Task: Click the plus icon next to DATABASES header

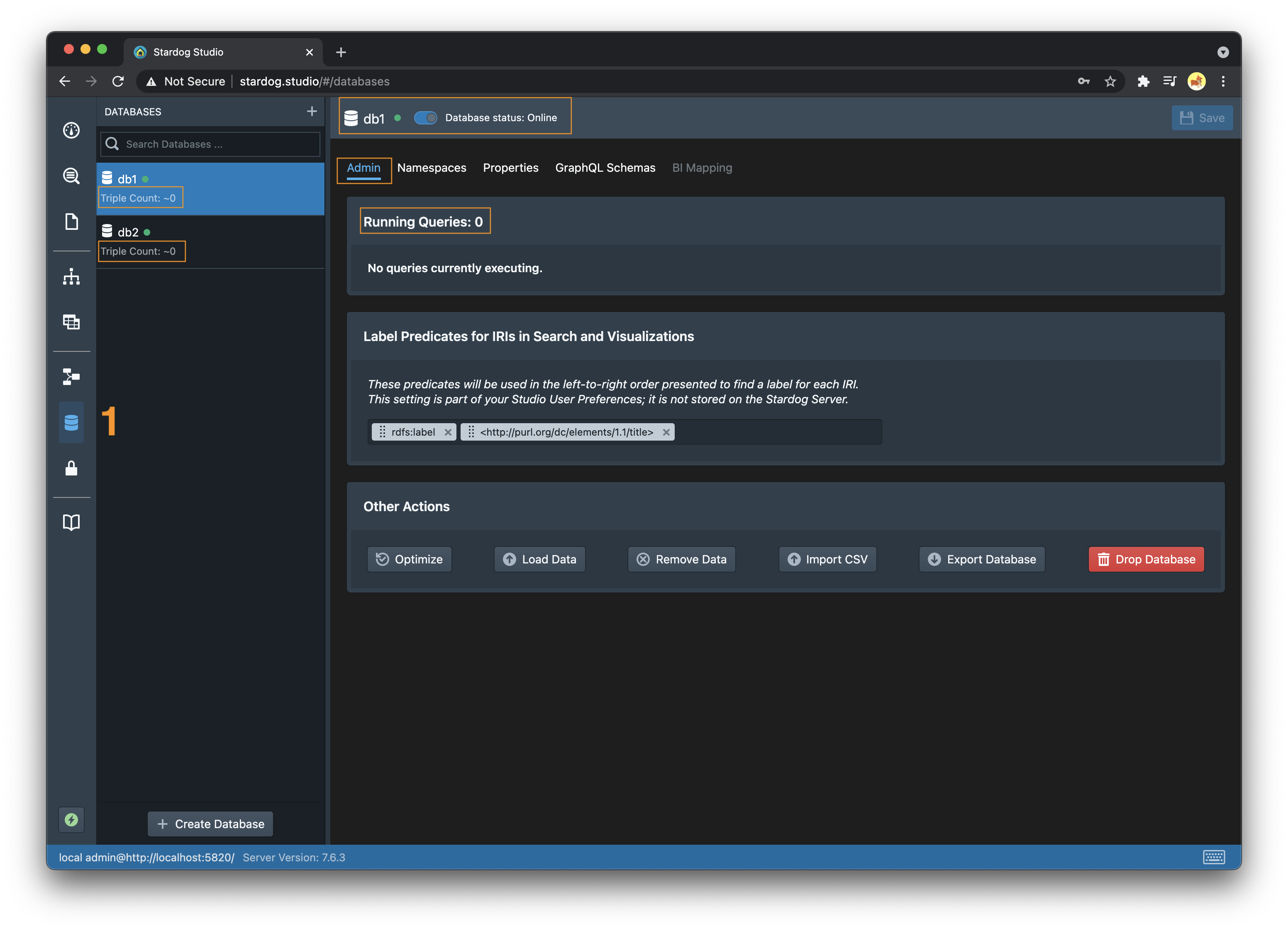Action: (x=312, y=111)
